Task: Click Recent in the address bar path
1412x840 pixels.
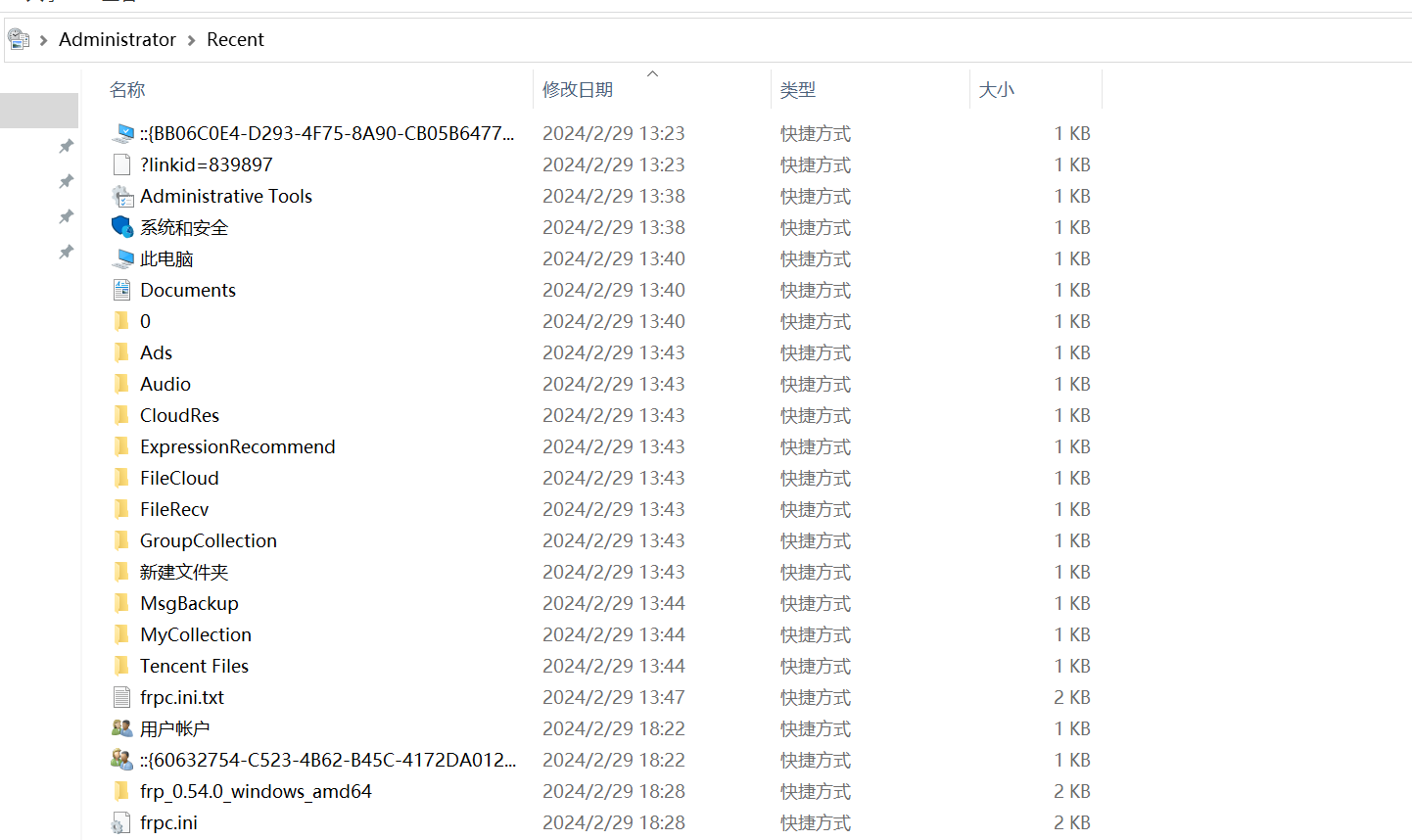Action: (235, 40)
